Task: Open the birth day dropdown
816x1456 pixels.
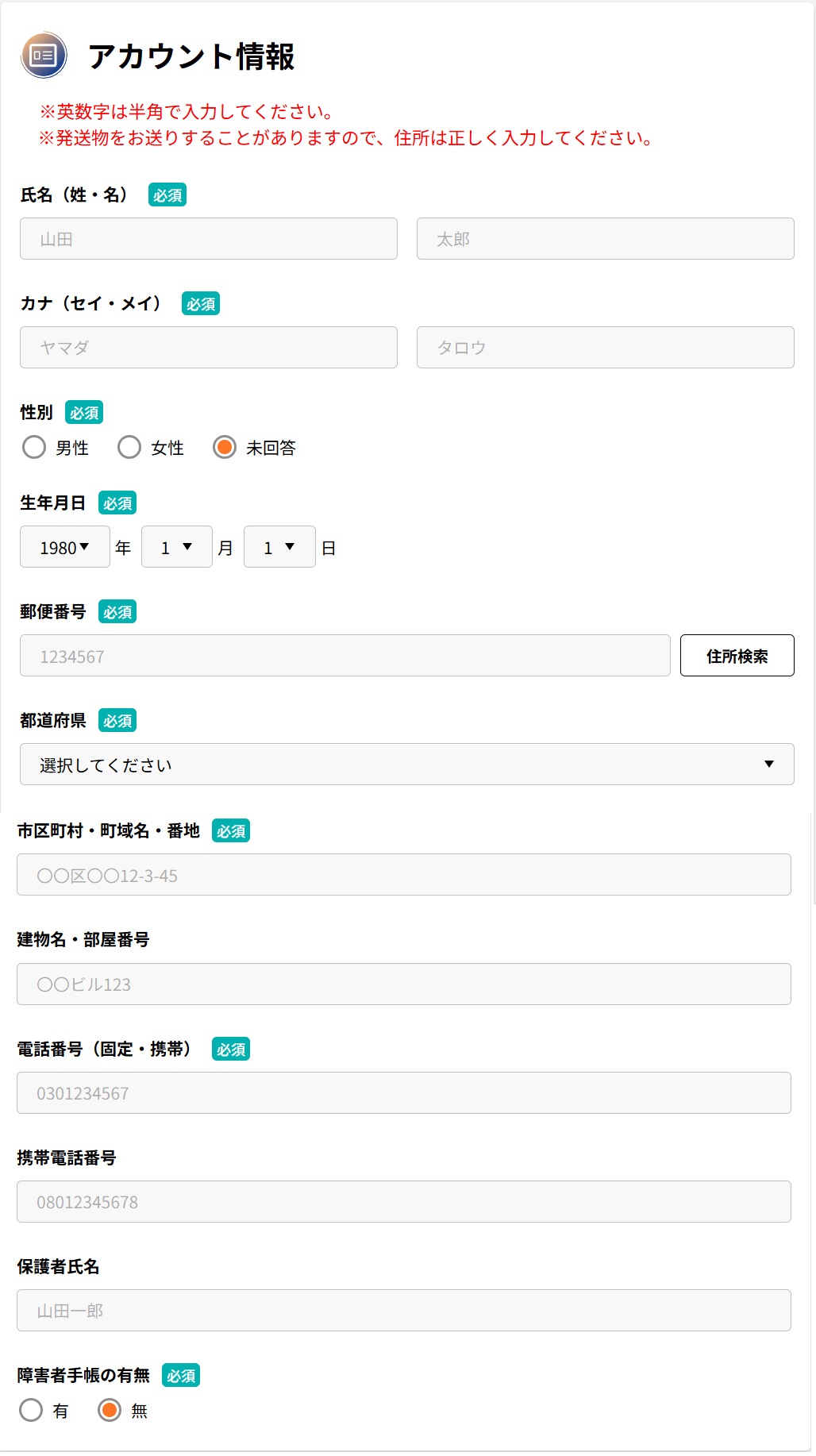Action: 279,547
